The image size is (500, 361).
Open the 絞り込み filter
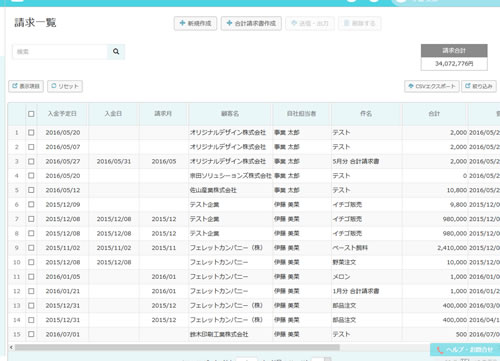[x=479, y=86]
